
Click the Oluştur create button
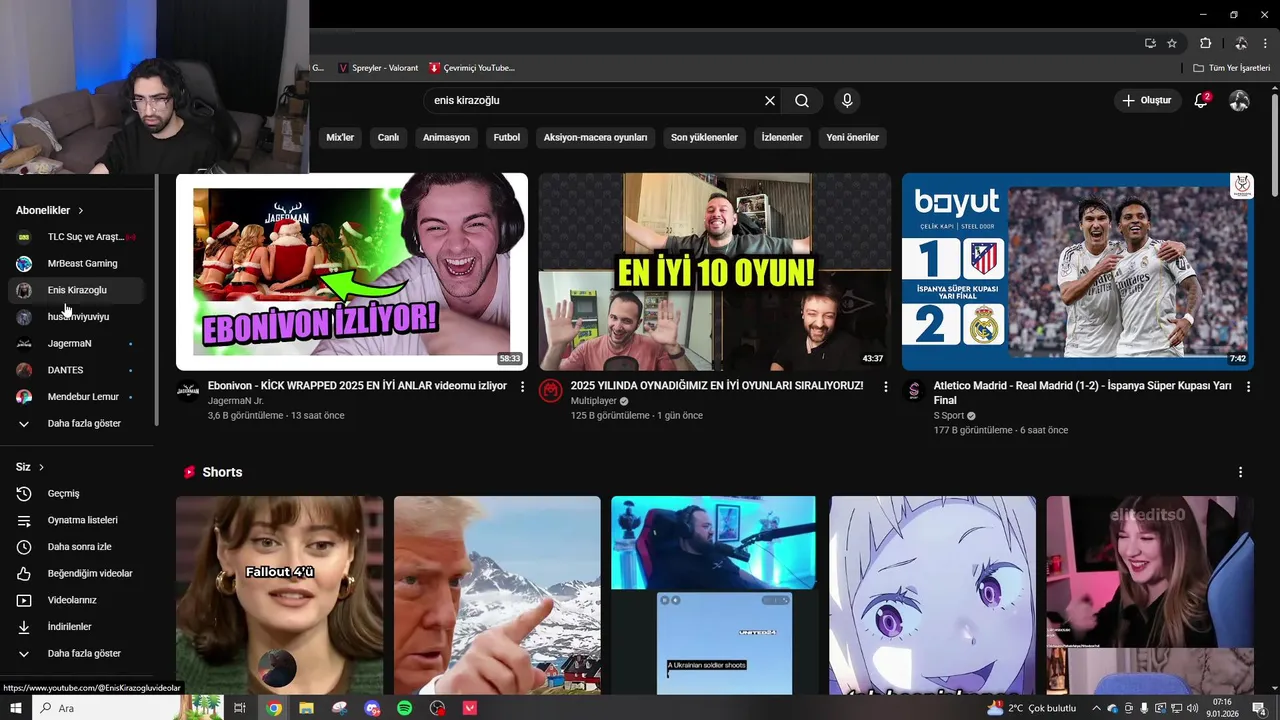click(x=1146, y=100)
